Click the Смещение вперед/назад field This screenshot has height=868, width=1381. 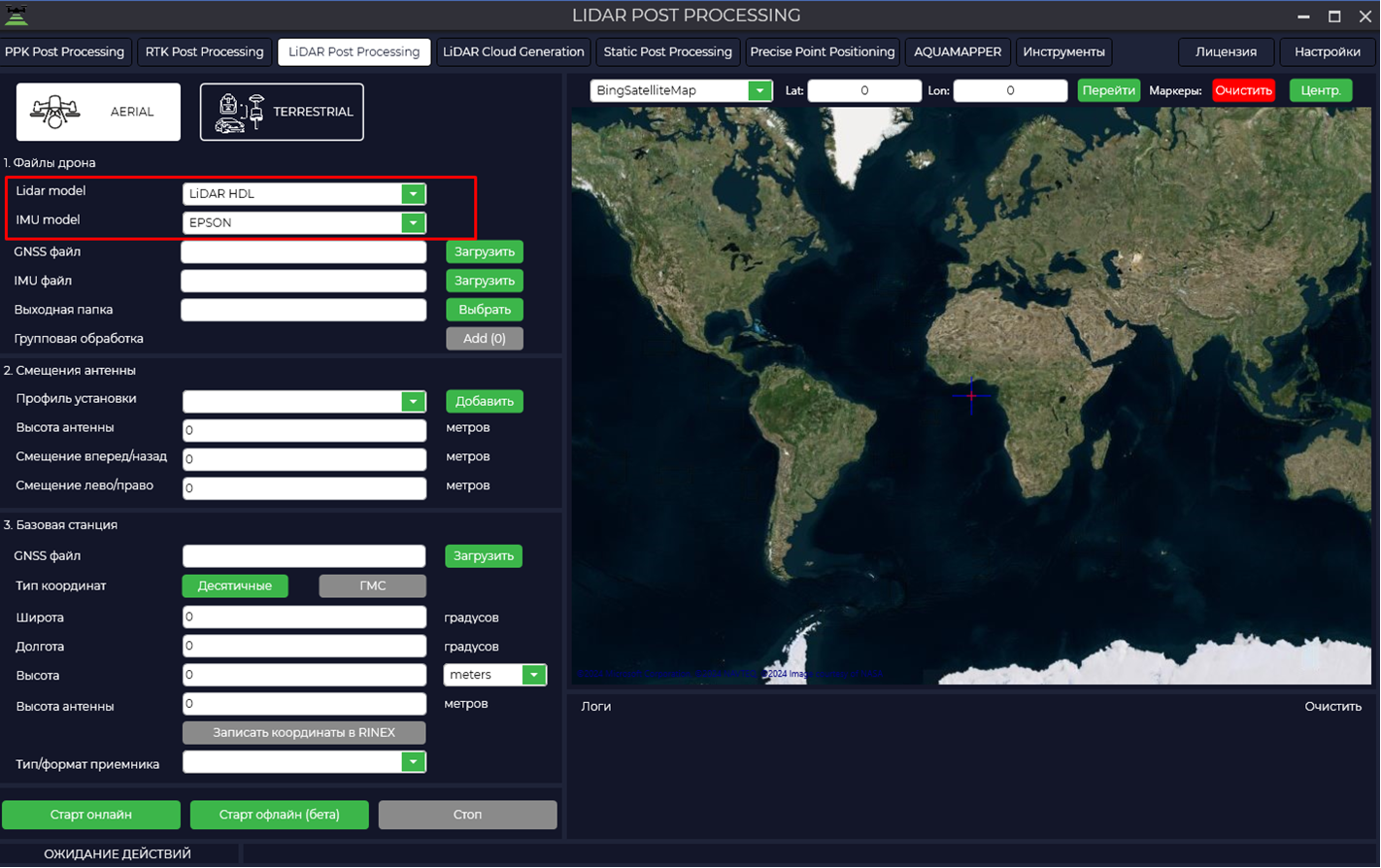(304, 458)
